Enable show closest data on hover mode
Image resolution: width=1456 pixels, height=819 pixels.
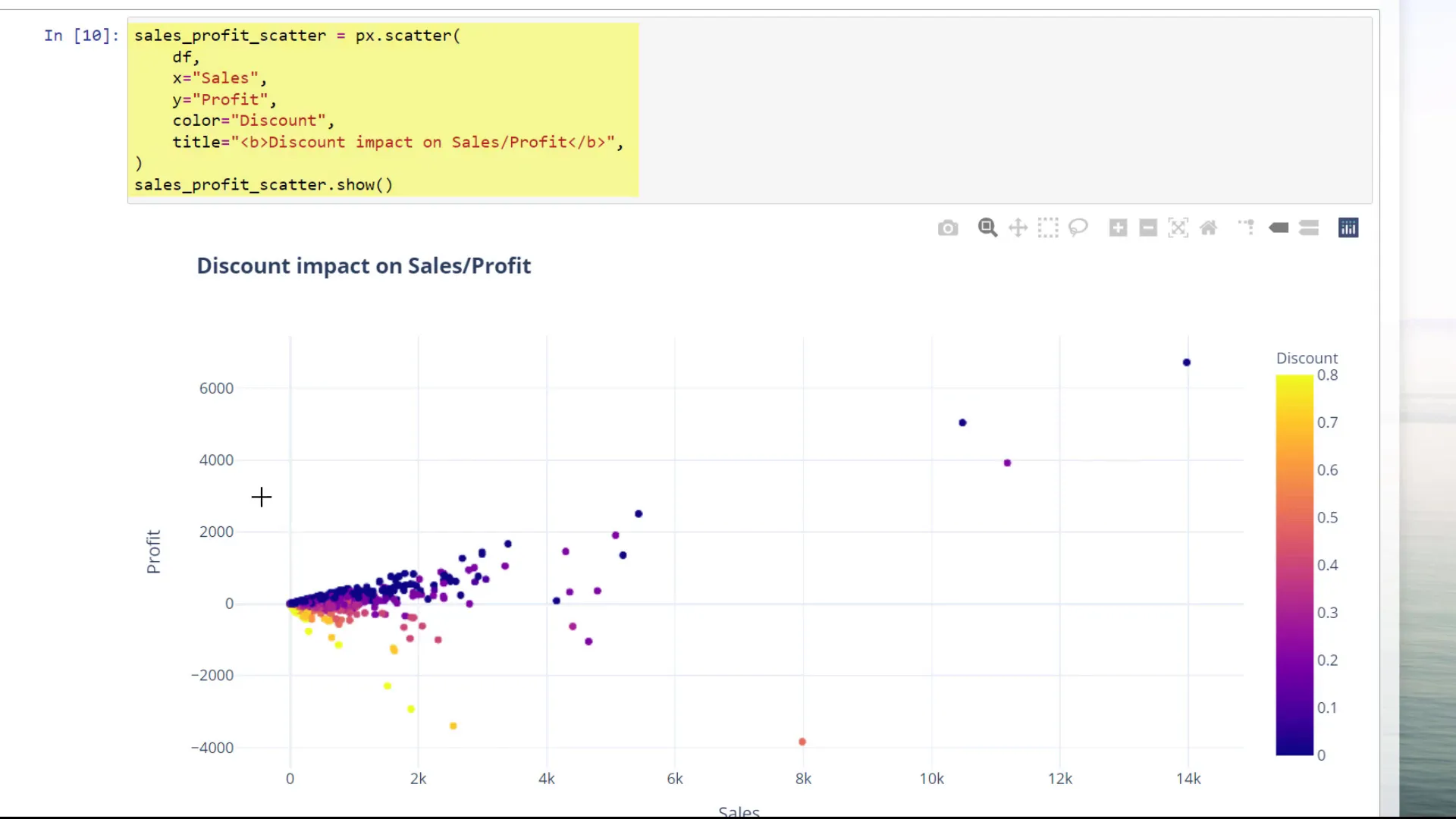(1279, 227)
